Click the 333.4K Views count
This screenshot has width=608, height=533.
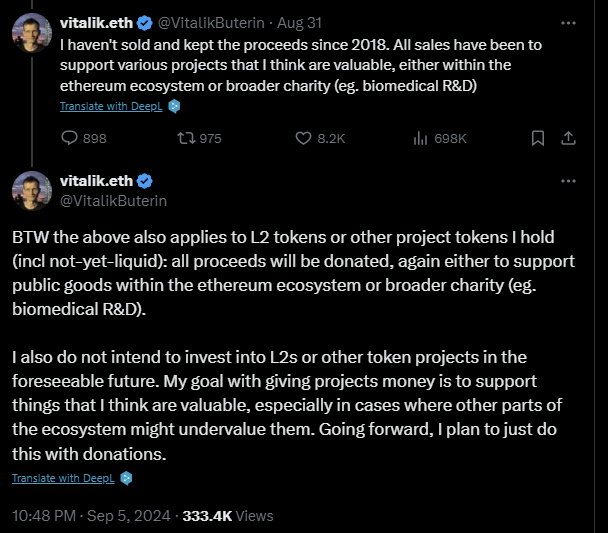click(228, 516)
